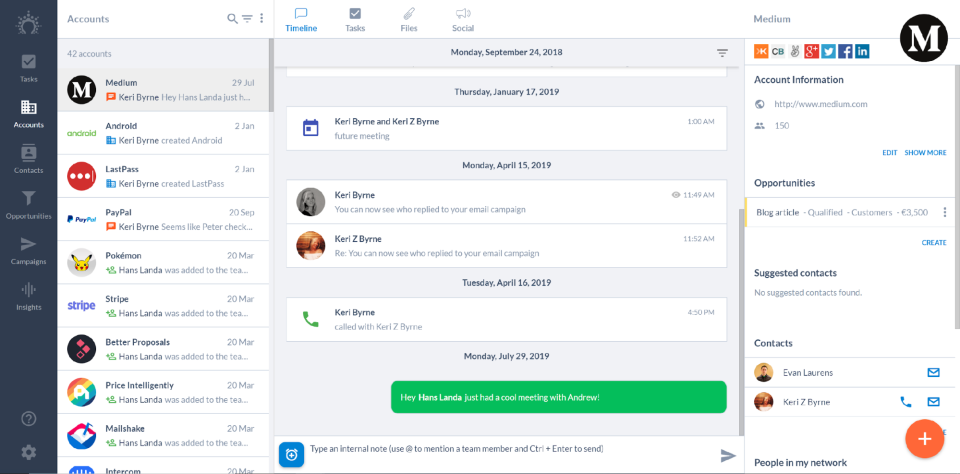Open Campaigns in the sidebar
The width and height of the screenshot is (960, 474).
tap(28, 251)
